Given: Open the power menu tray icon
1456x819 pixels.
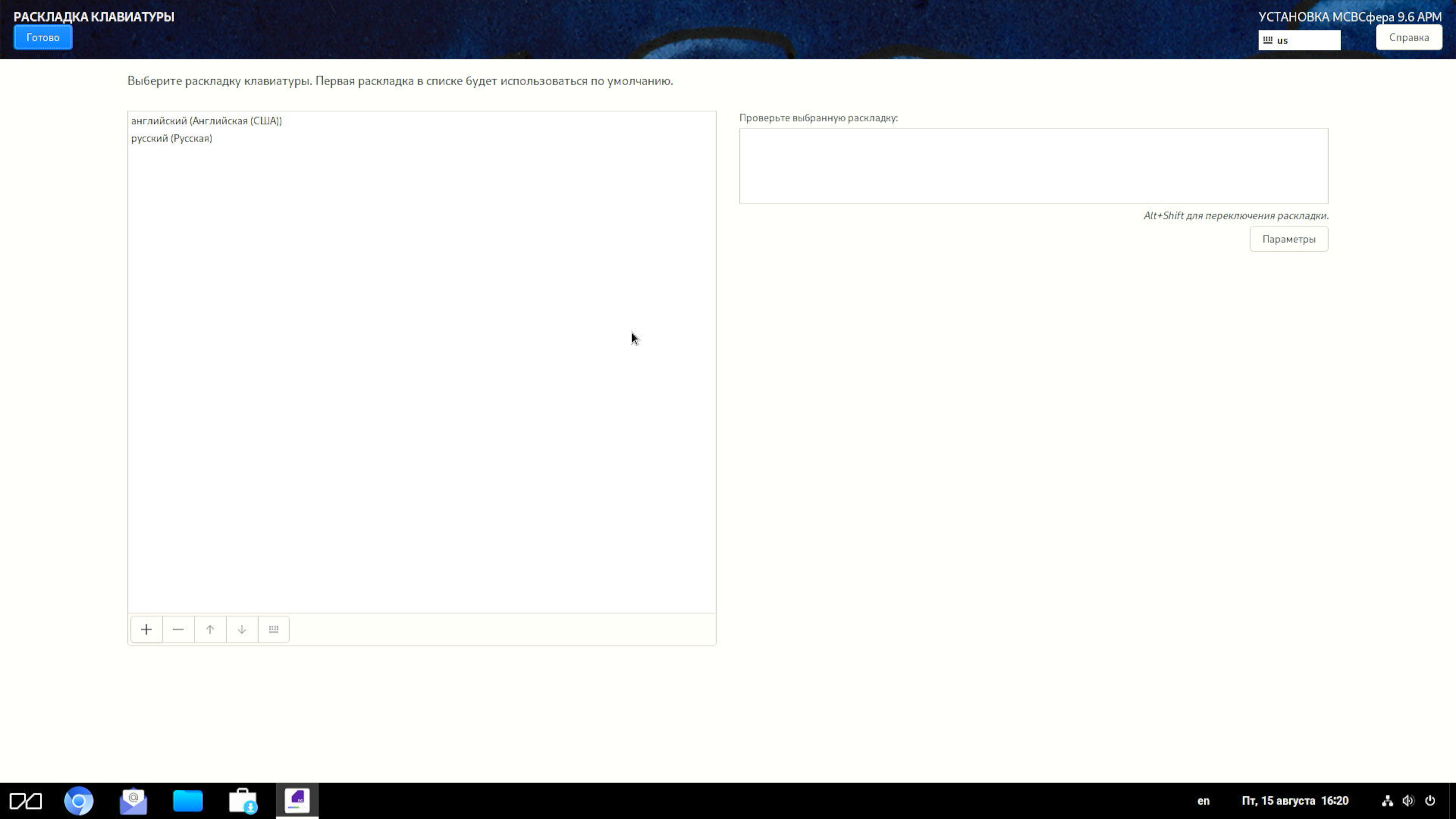Looking at the screenshot, I should click(x=1430, y=801).
